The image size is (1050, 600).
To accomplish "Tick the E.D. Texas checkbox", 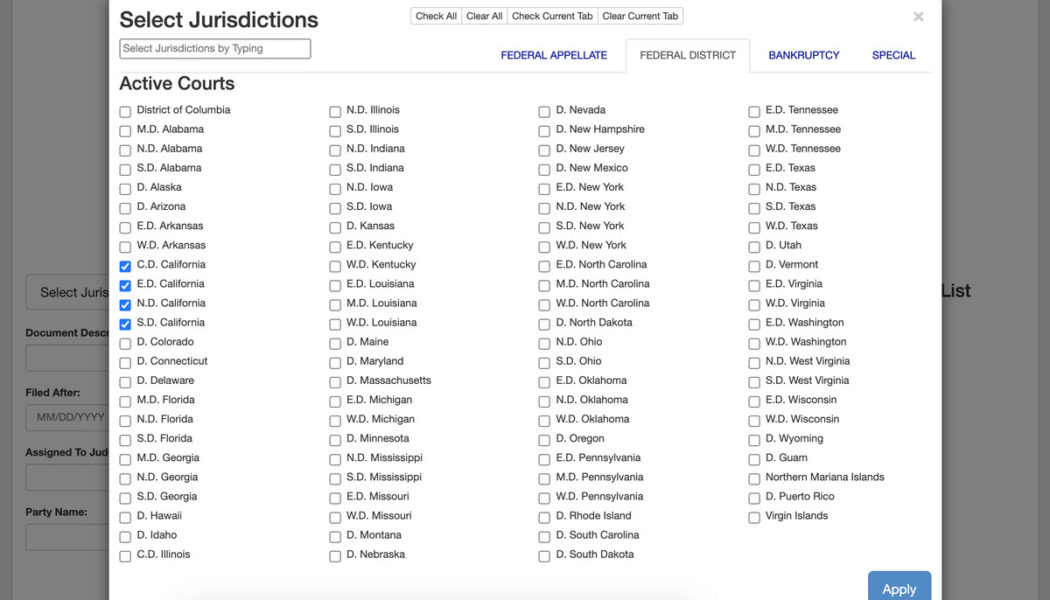I will (754, 169).
